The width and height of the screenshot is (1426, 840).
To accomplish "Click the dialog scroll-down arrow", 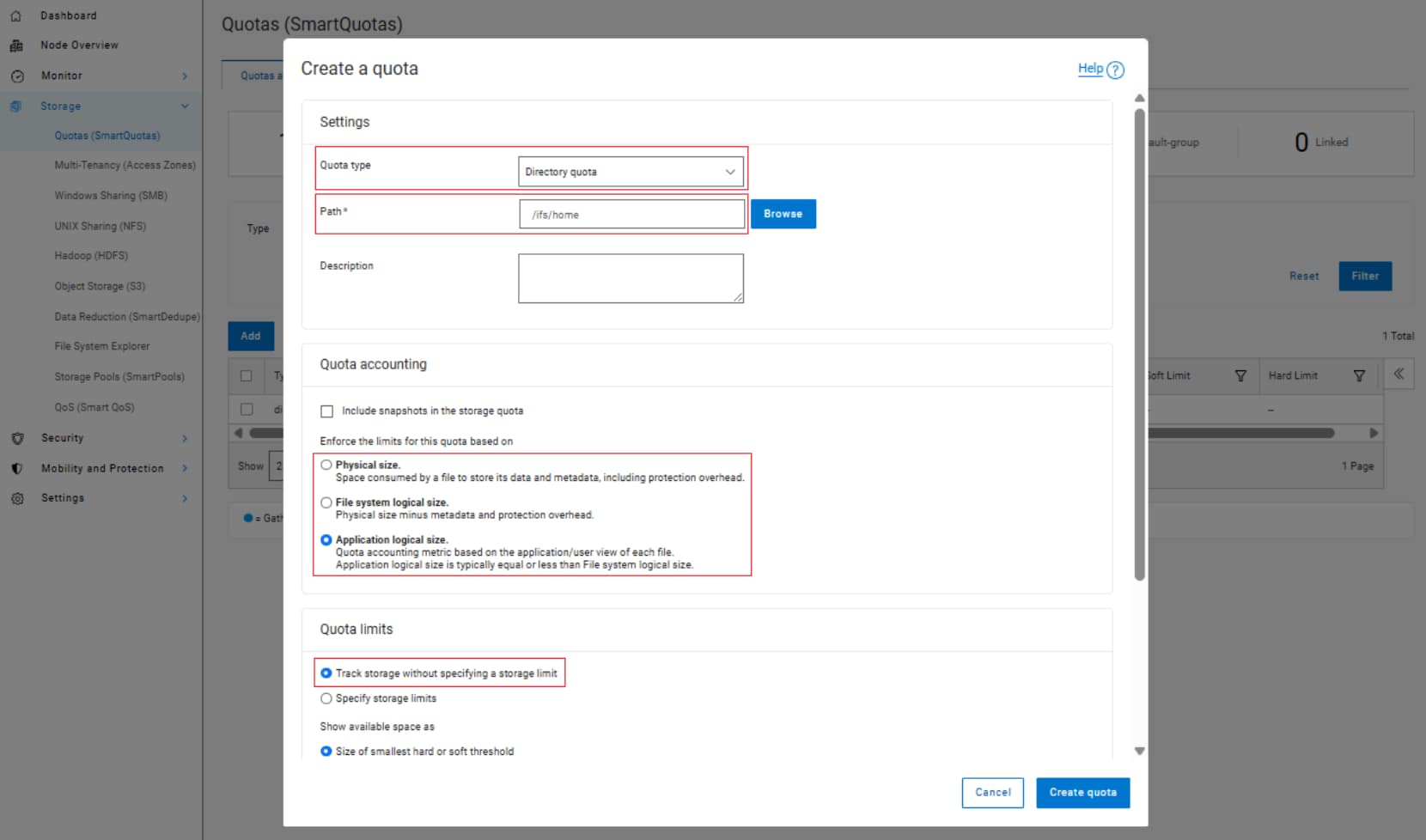I will tap(1139, 751).
